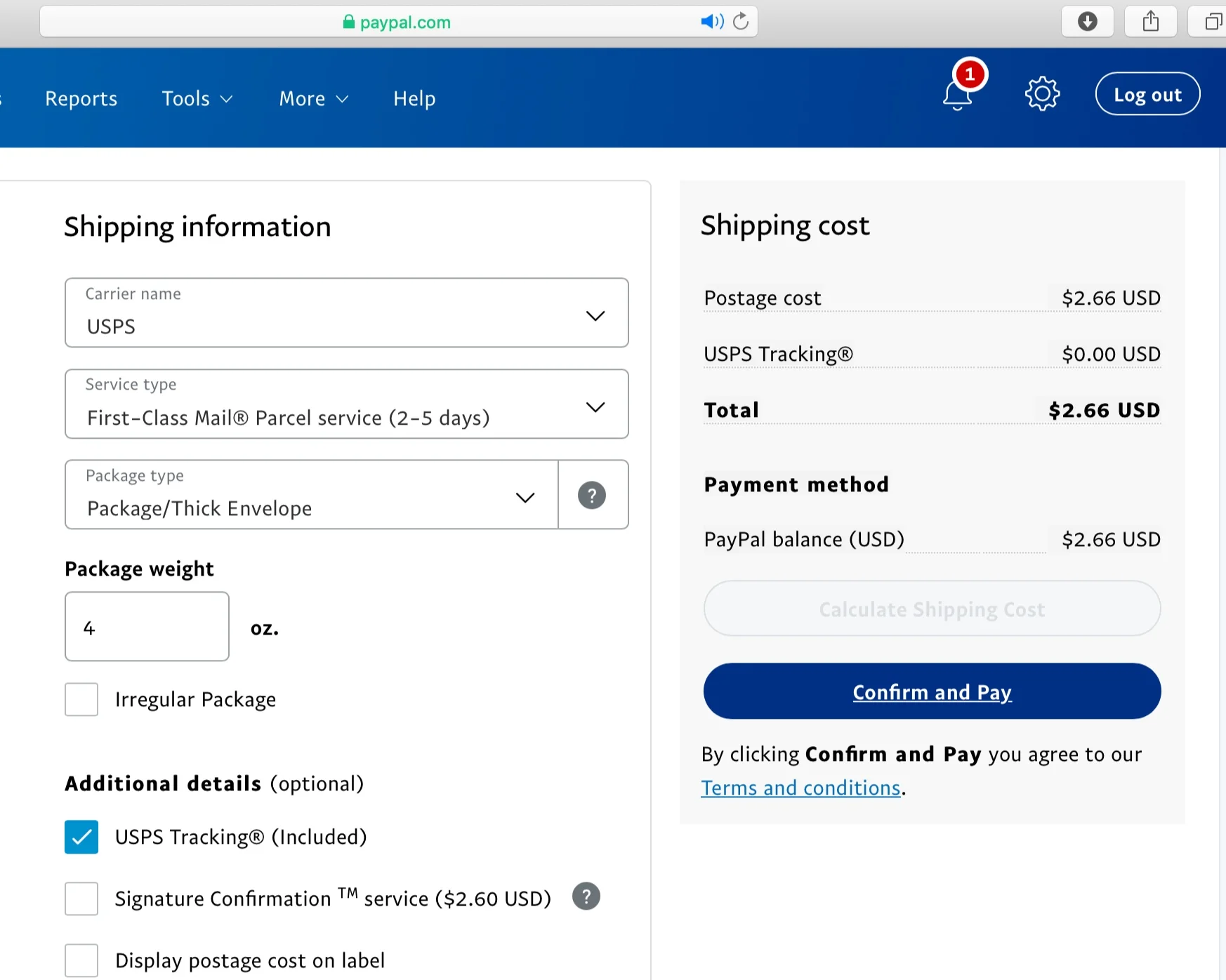1226x980 pixels.
Task: Expand the More menu
Action: pos(314,98)
